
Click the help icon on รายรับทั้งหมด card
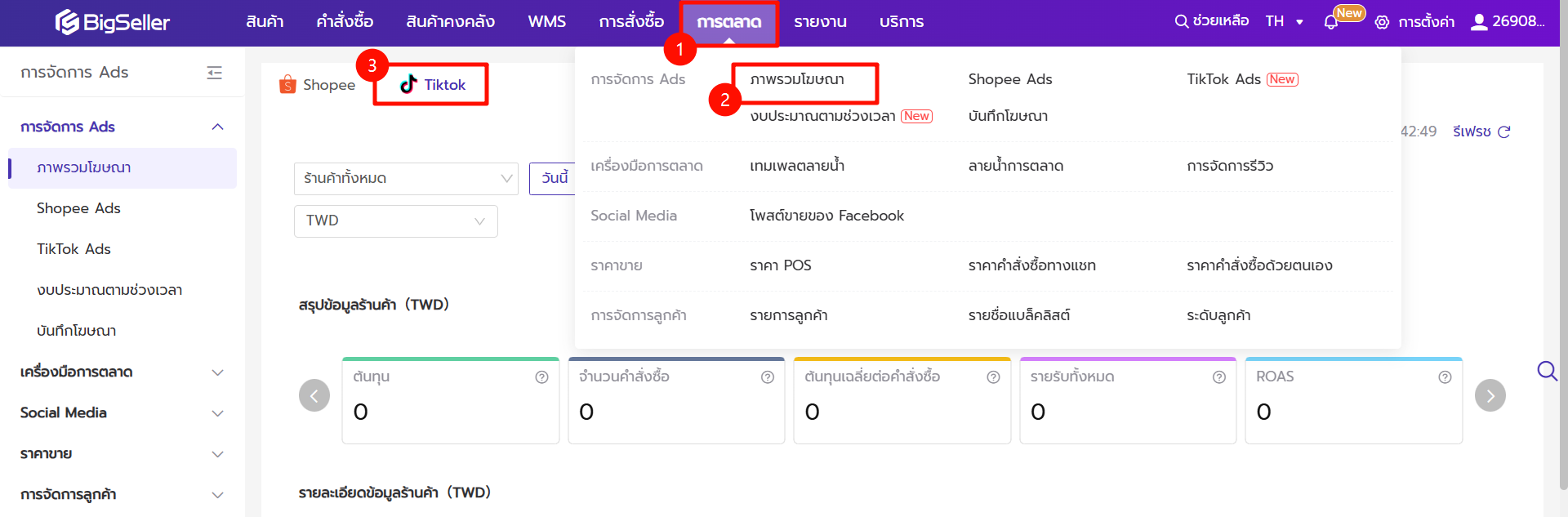(x=1218, y=377)
